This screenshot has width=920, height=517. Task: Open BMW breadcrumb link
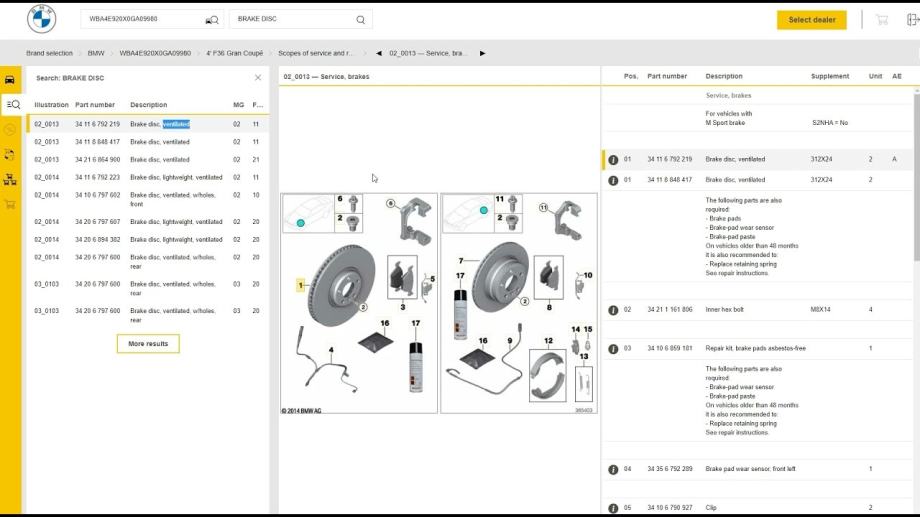(96, 53)
